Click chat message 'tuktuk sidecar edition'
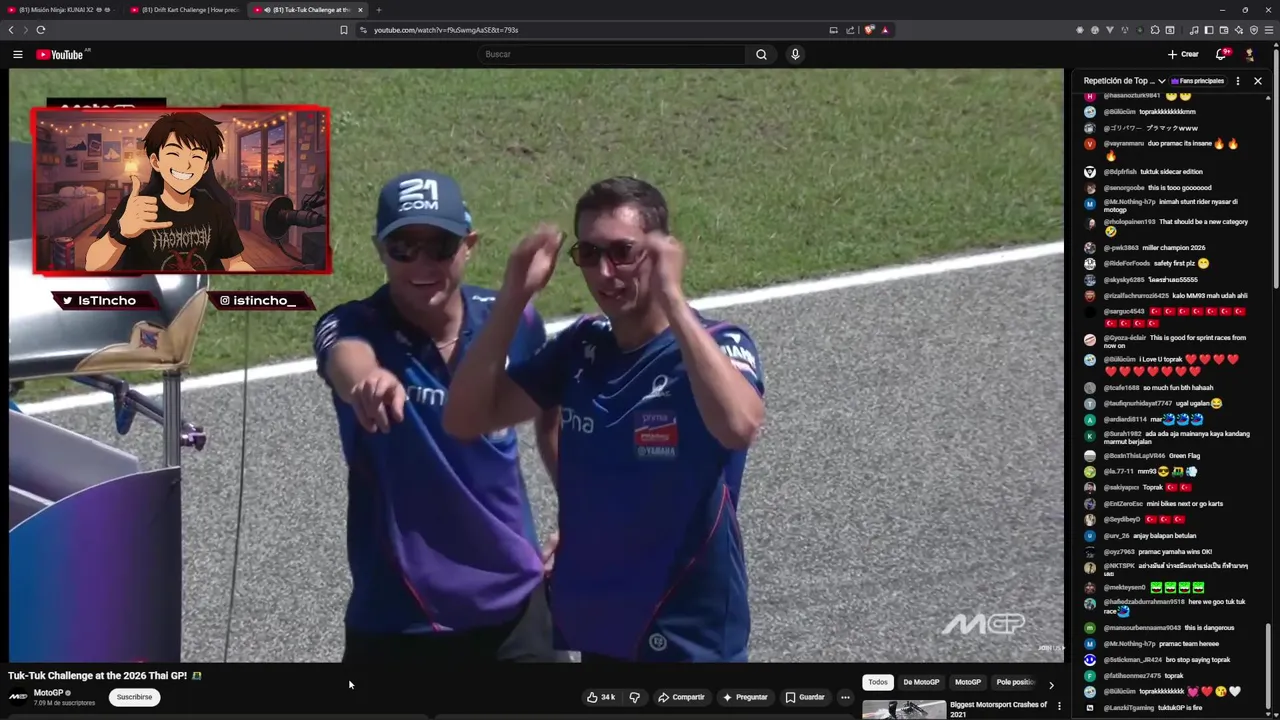The width and height of the screenshot is (1280, 720). pyautogui.click(x=1171, y=172)
